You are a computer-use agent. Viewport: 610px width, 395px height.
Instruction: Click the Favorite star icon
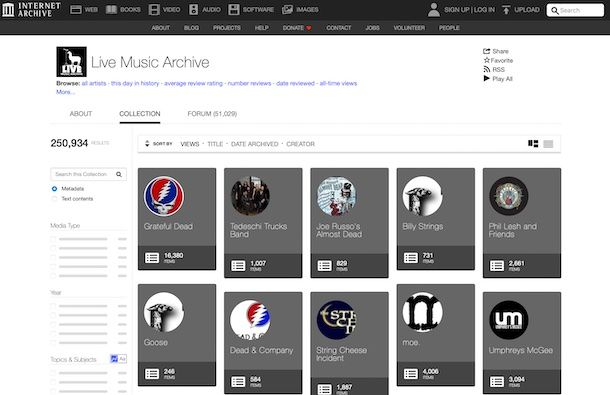click(x=486, y=60)
